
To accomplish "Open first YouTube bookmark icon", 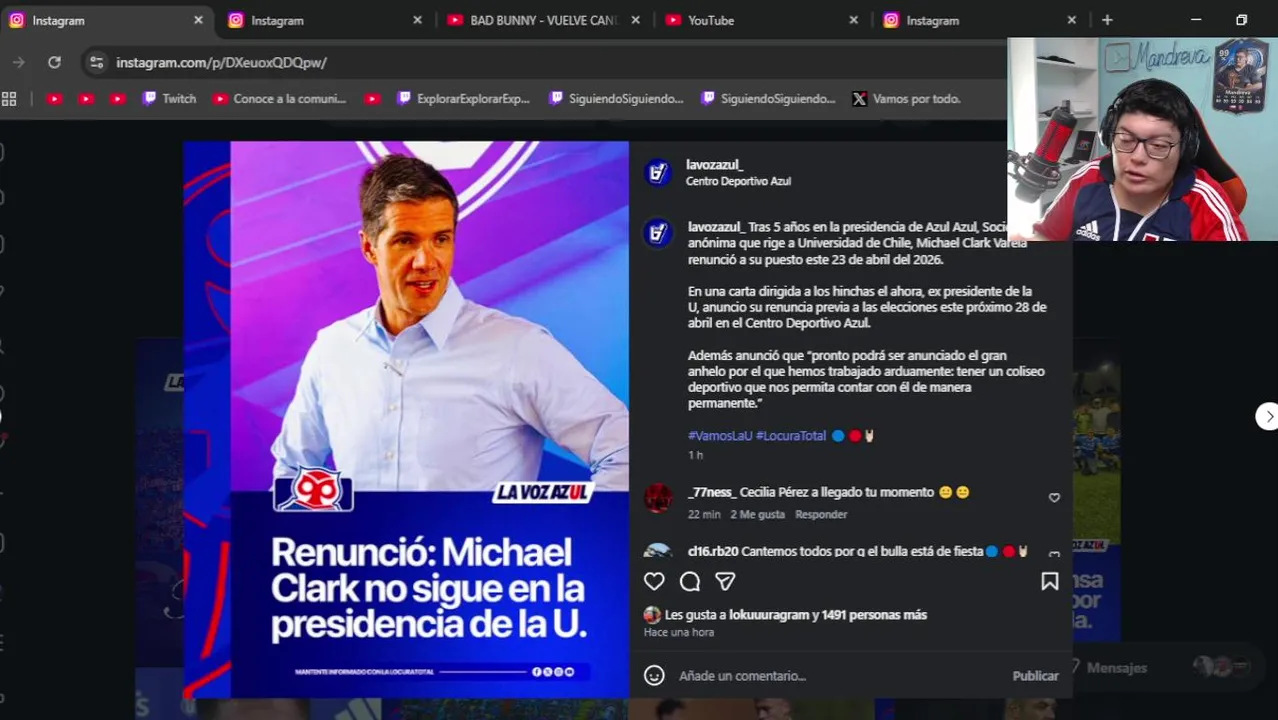I will (x=54, y=98).
